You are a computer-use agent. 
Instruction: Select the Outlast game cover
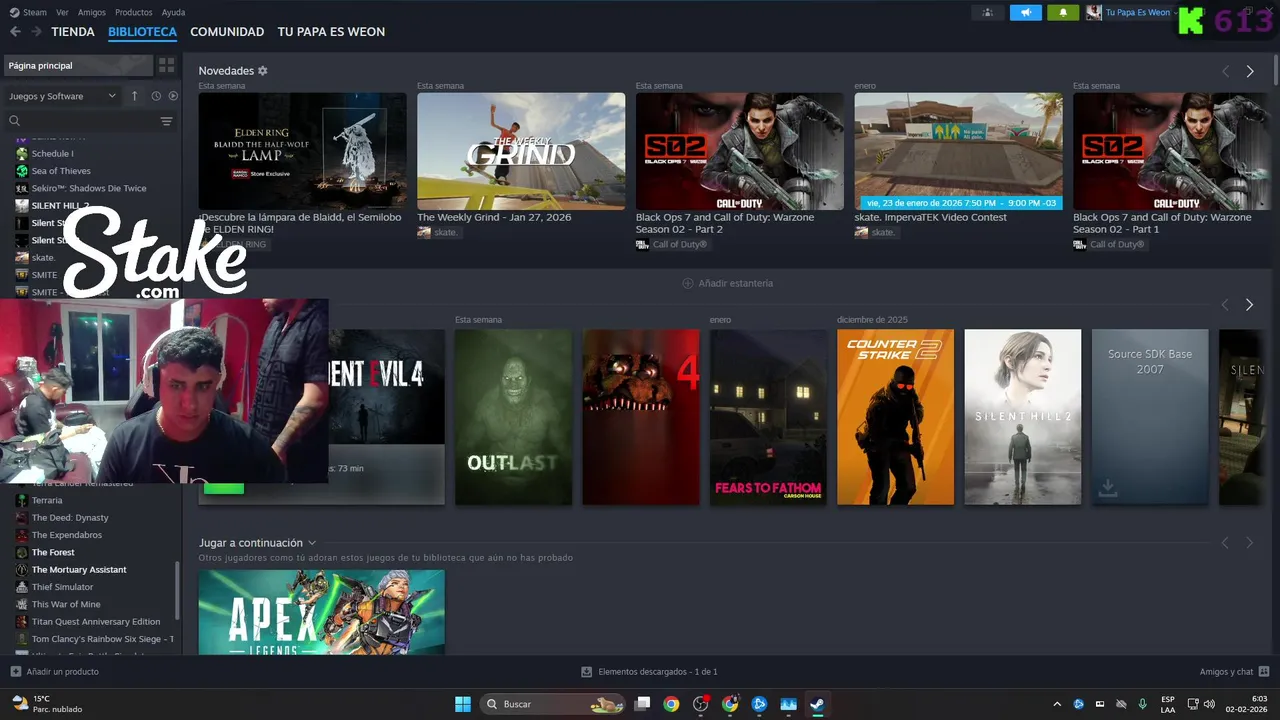coord(513,417)
